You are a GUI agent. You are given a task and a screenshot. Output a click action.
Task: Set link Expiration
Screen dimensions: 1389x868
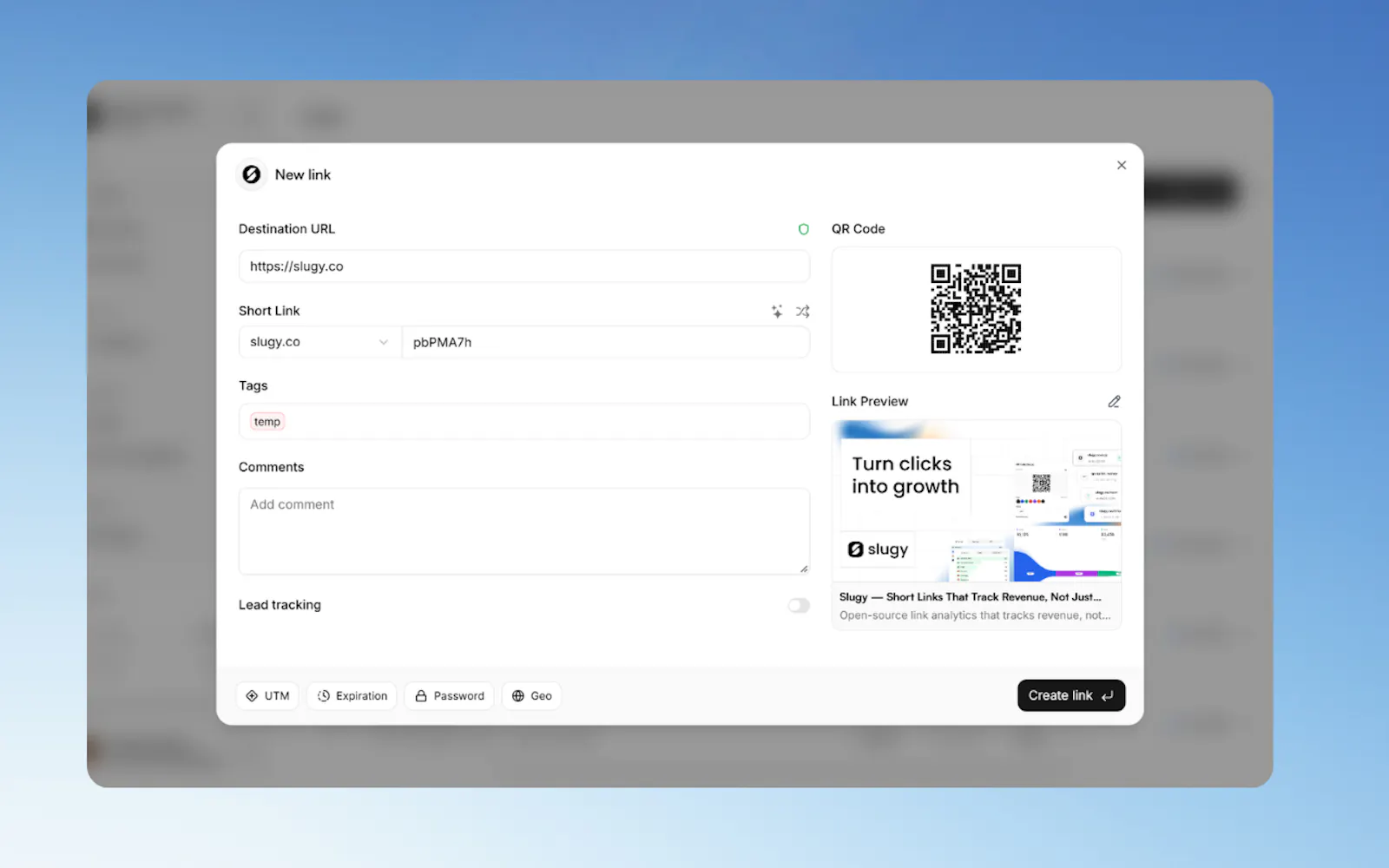[352, 696]
